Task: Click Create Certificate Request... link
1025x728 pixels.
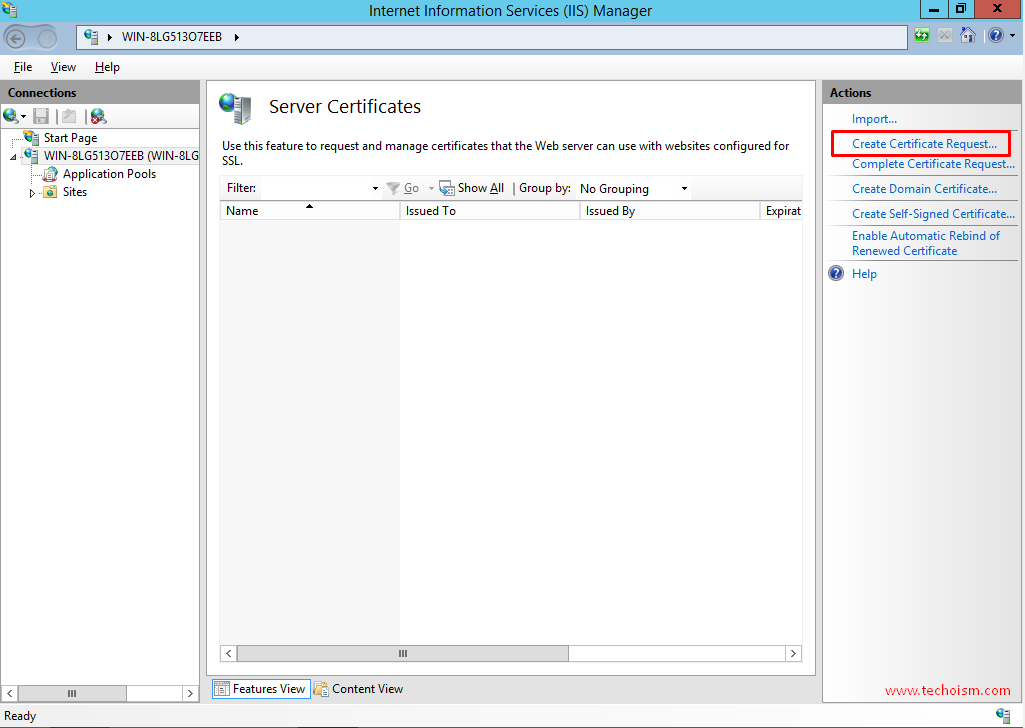Action: pyautogui.click(x=924, y=144)
